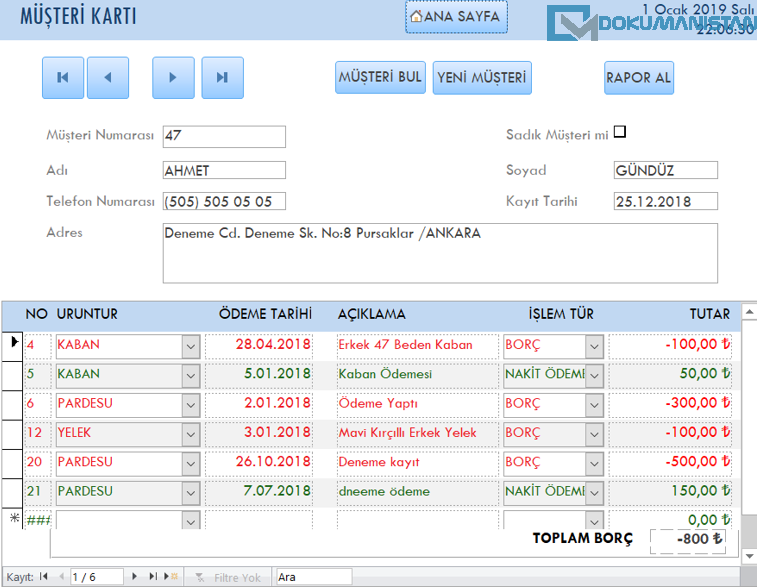762x587 pixels.
Task: Go to first record in Kayıt navigator
Action: tap(44, 576)
